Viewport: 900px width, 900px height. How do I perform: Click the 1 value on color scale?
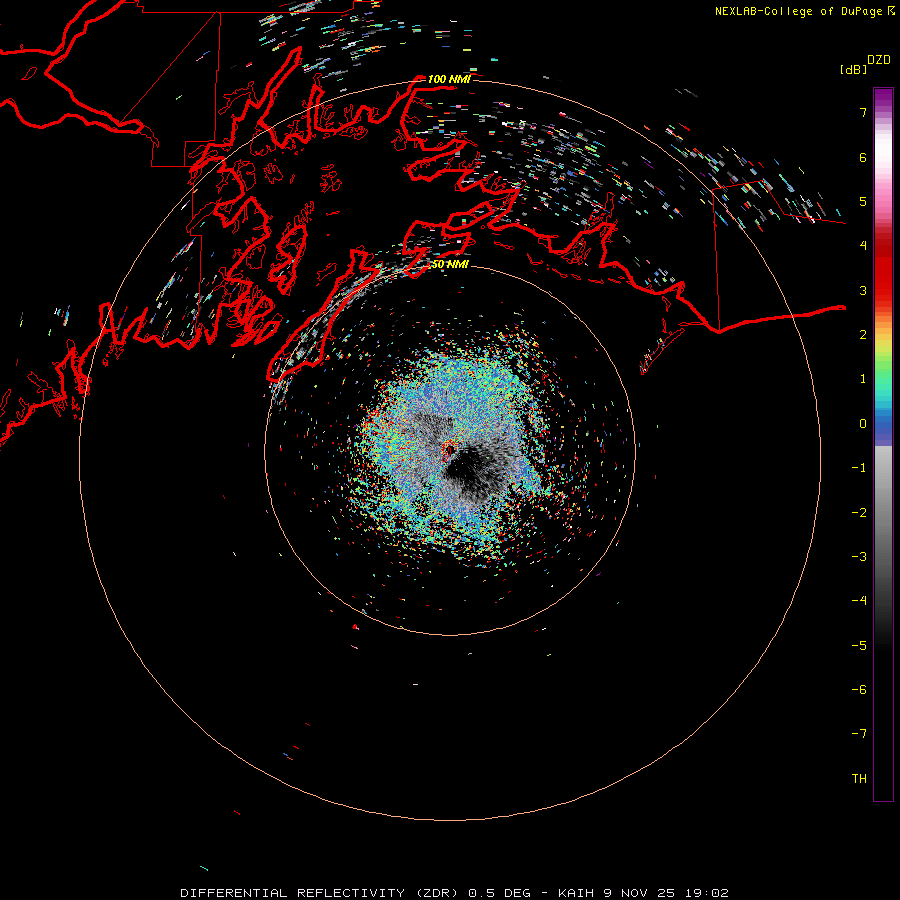pyautogui.click(x=863, y=379)
